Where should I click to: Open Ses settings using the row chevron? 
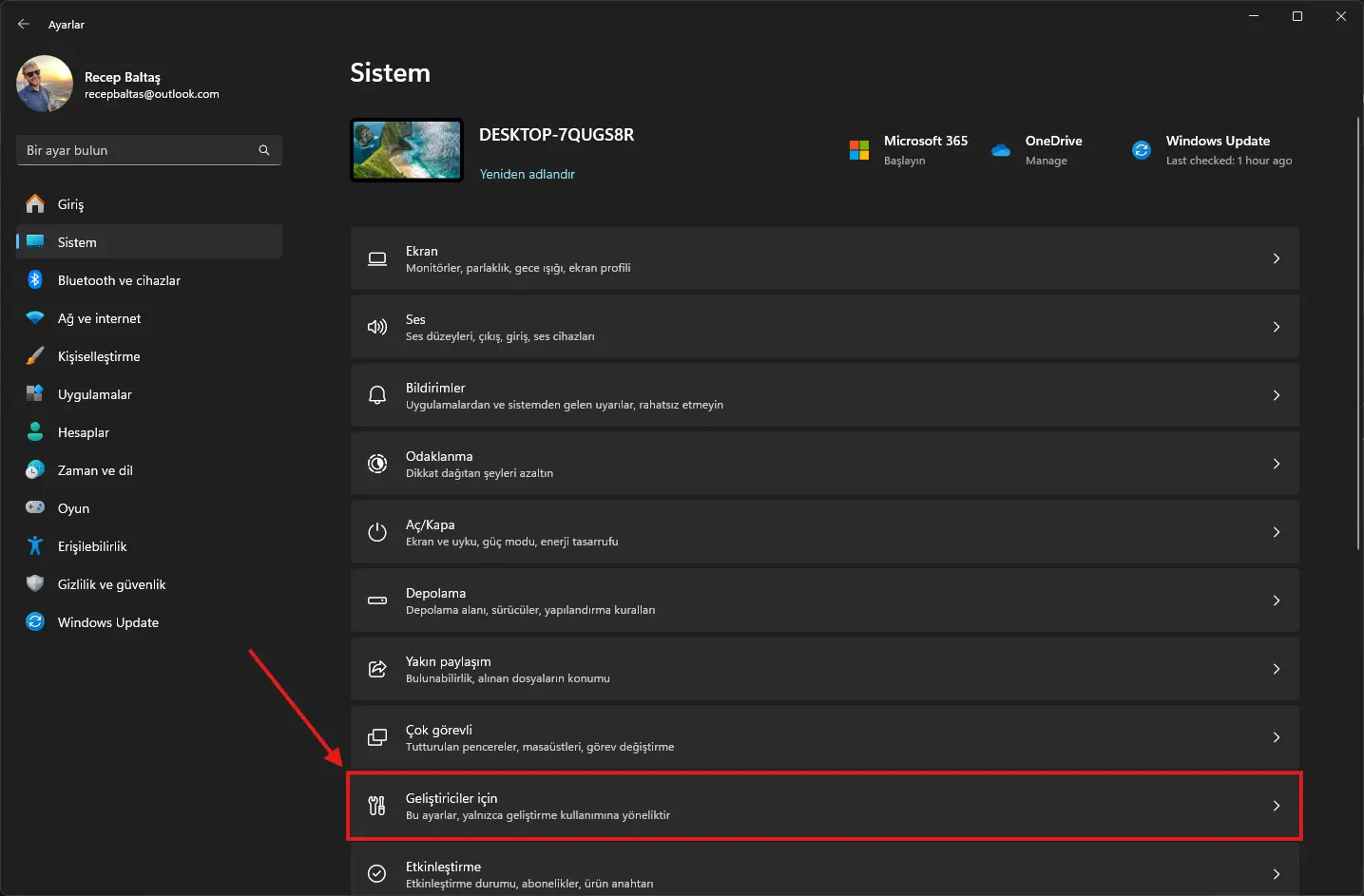(x=1277, y=327)
